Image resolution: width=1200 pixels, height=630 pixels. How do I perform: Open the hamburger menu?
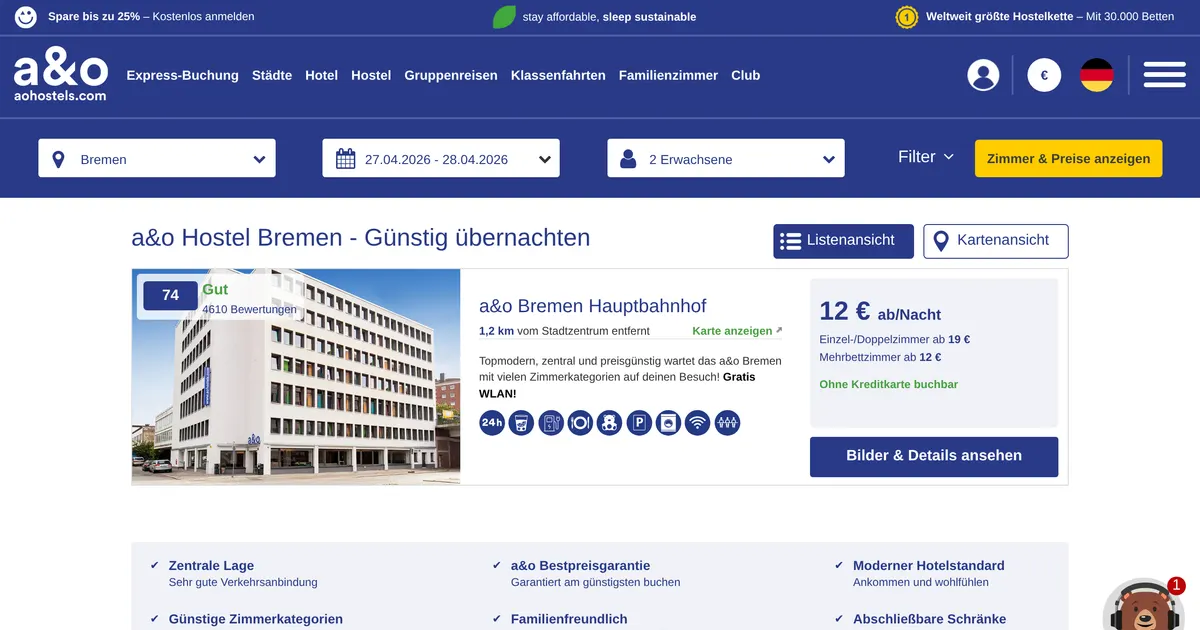(x=1164, y=75)
